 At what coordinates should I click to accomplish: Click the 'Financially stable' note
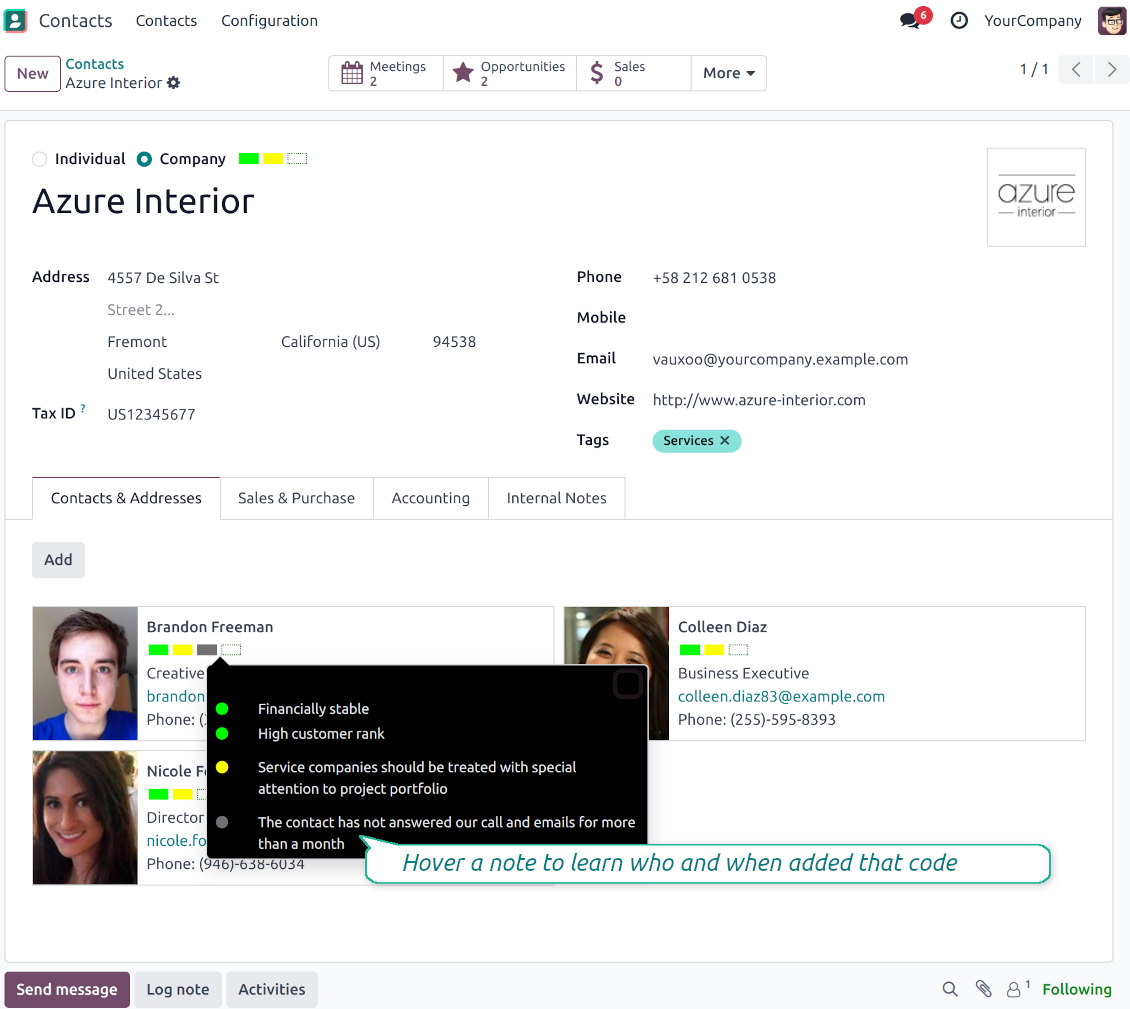pos(313,709)
